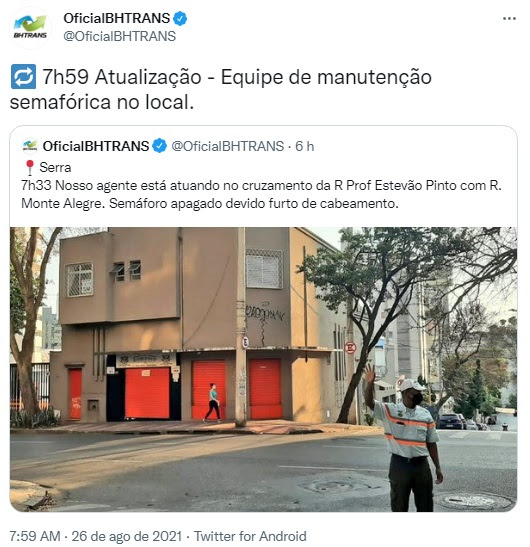The width and height of the screenshot is (530, 547).
Task: Click the "Twitter for Android" source link
Action: pyautogui.click(x=250, y=536)
